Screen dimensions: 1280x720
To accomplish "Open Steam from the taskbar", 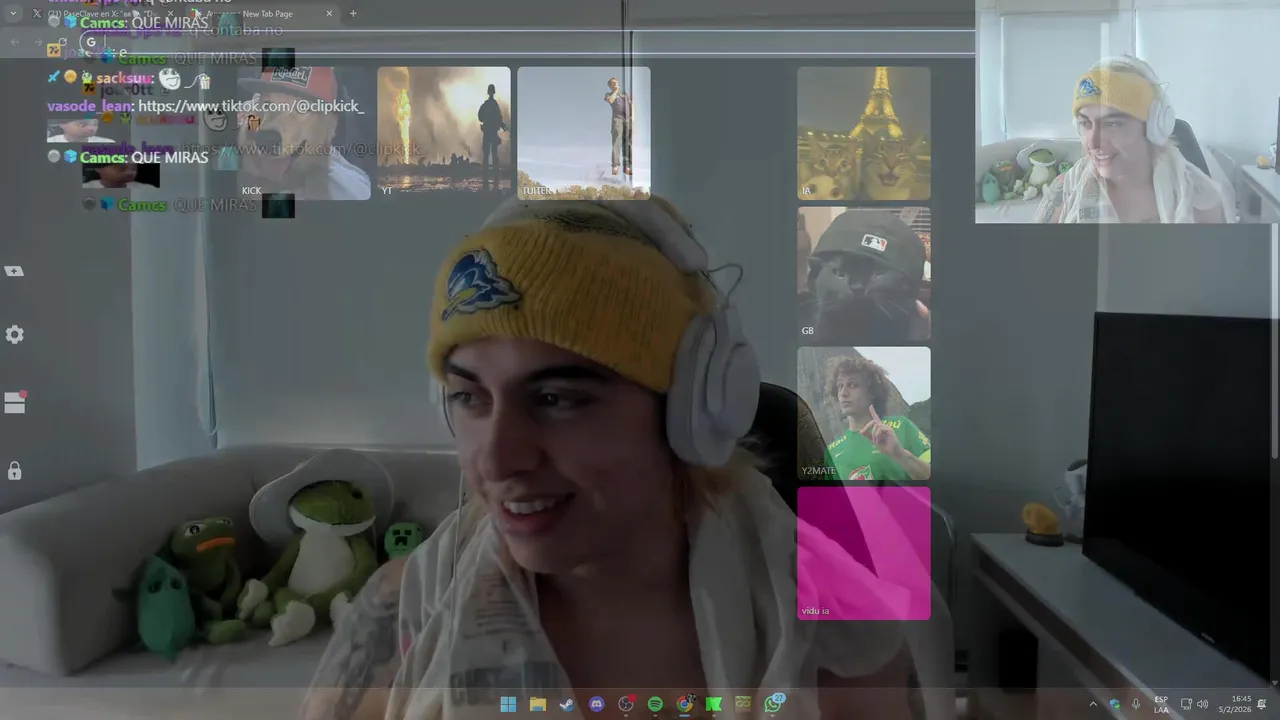I will (567, 704).
